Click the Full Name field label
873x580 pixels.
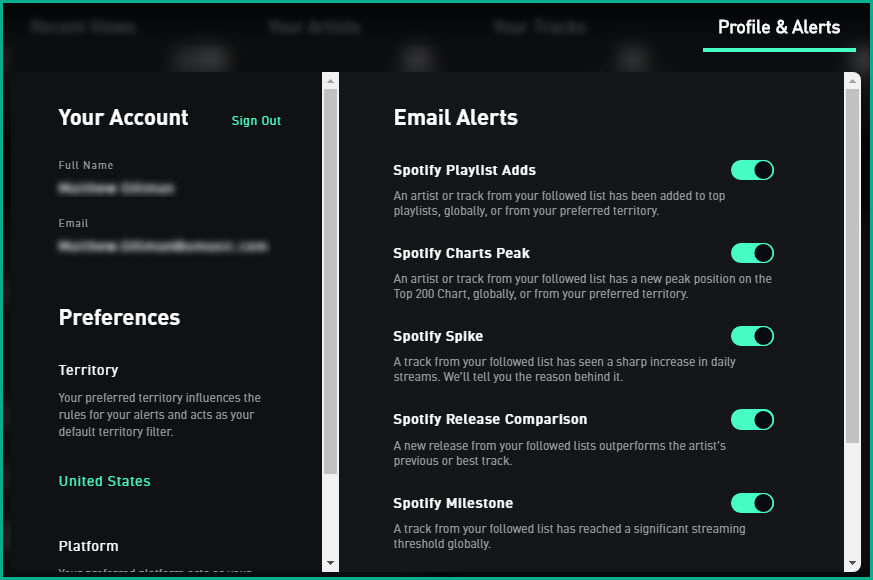(x=86, y=165)
